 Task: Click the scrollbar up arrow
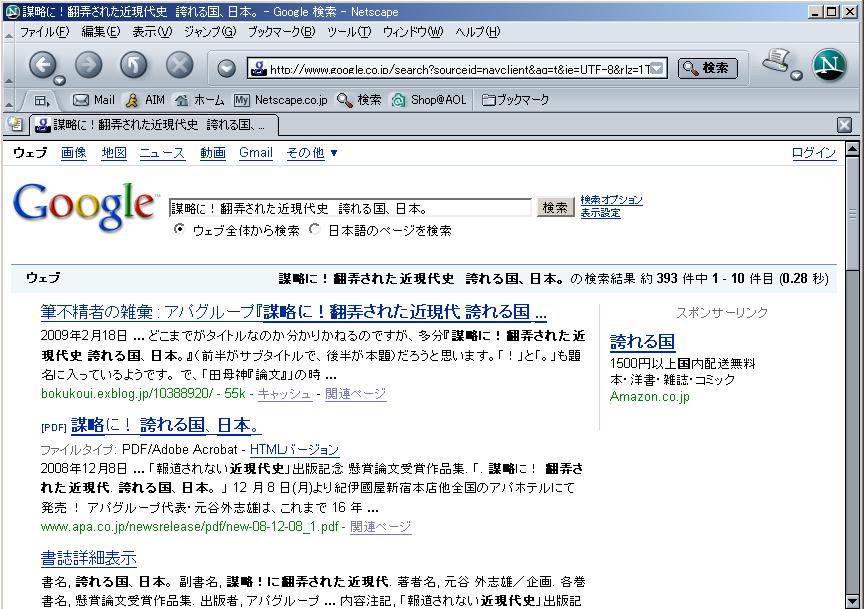(852, 148)
